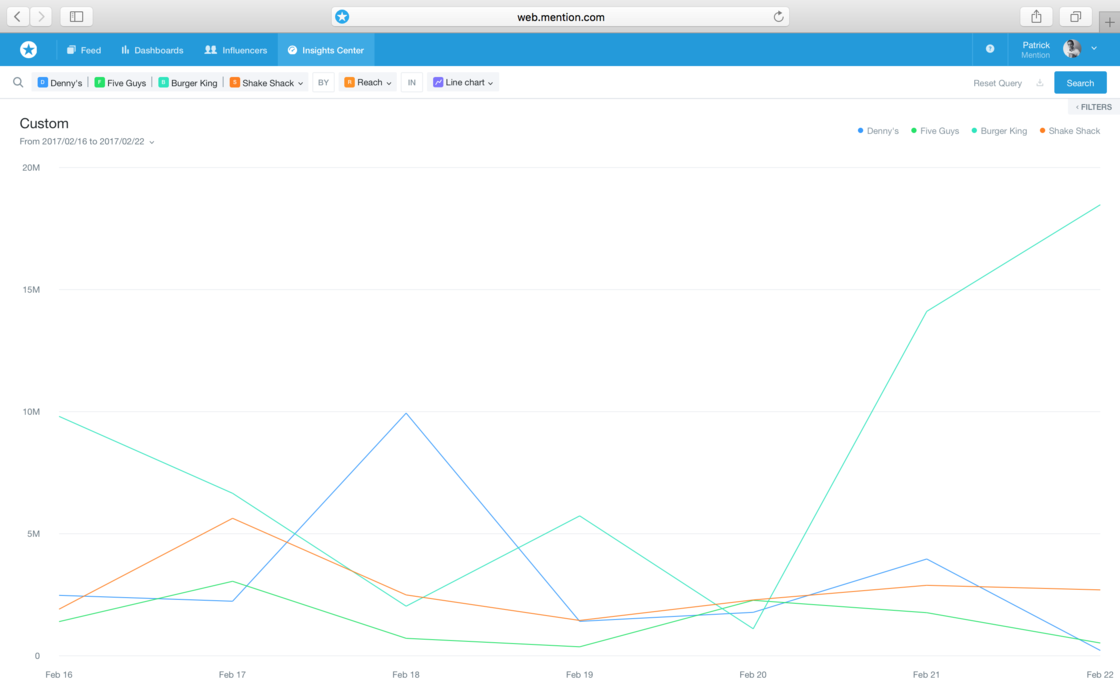The image size is (1120, 700).
Task: Switch to the Influencers tab
Action: pyautogui.click(x=236, y=50)
